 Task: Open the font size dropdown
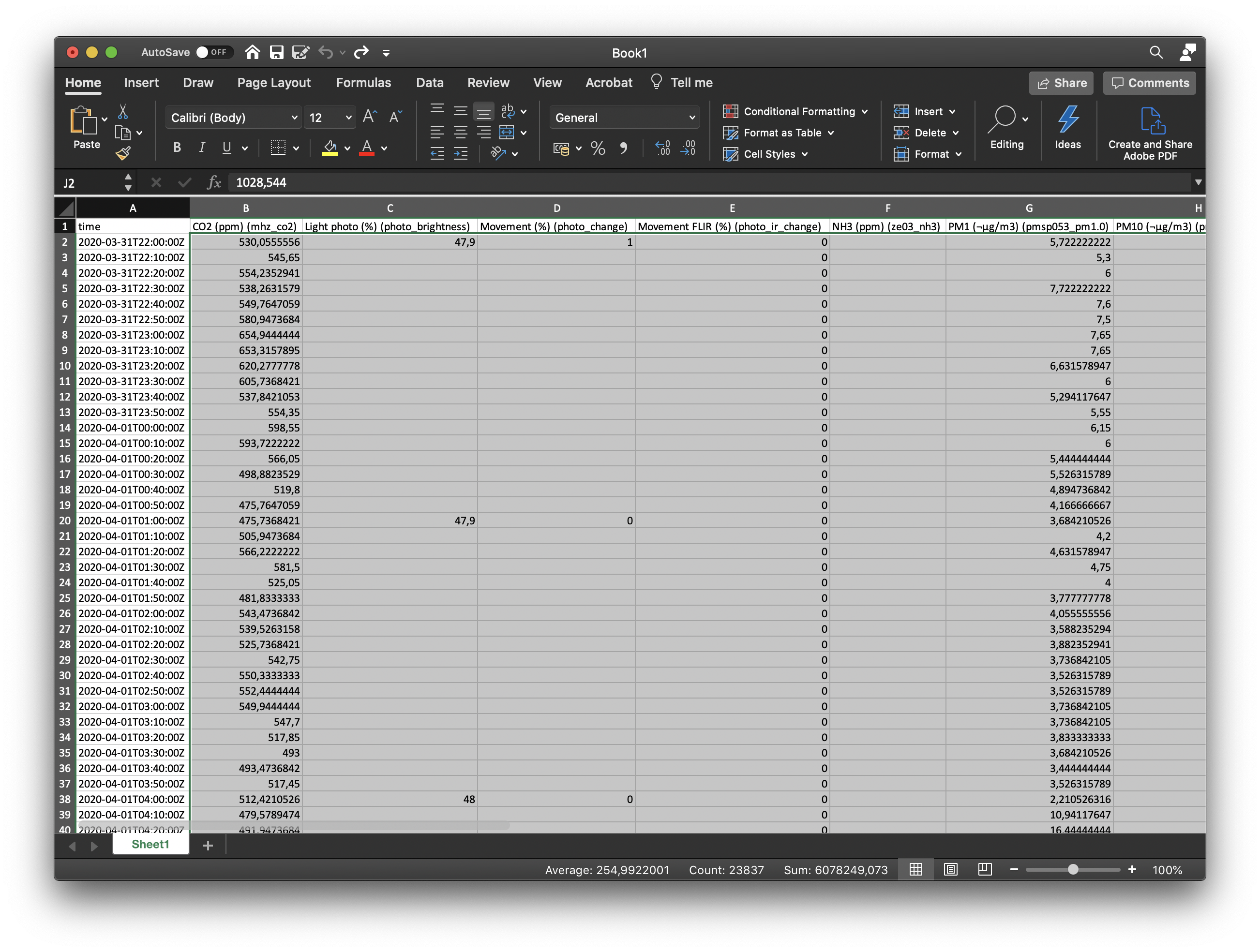[348, 117]
